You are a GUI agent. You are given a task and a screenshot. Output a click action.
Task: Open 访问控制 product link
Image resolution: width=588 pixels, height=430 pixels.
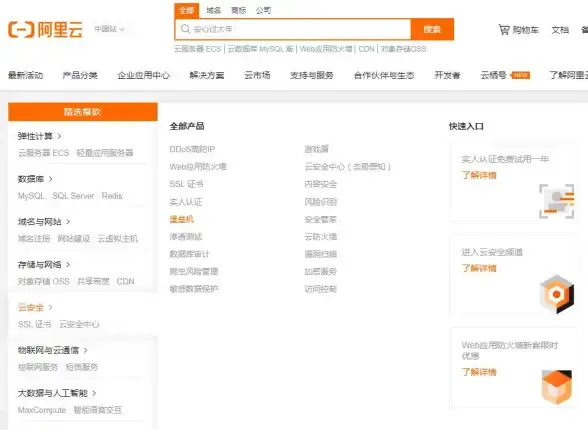(321, 289)
